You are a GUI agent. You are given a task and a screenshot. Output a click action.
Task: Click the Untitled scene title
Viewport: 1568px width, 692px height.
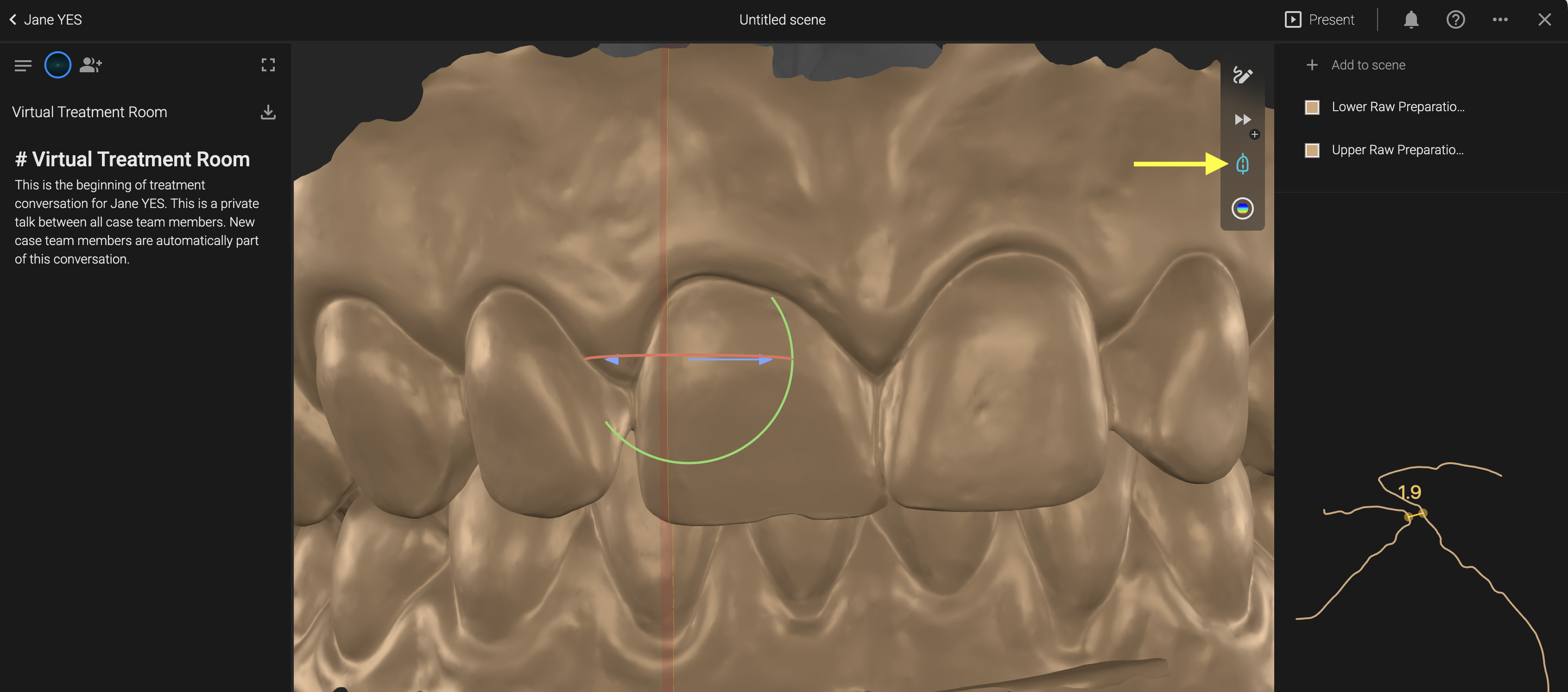click(x=782, y=20)
